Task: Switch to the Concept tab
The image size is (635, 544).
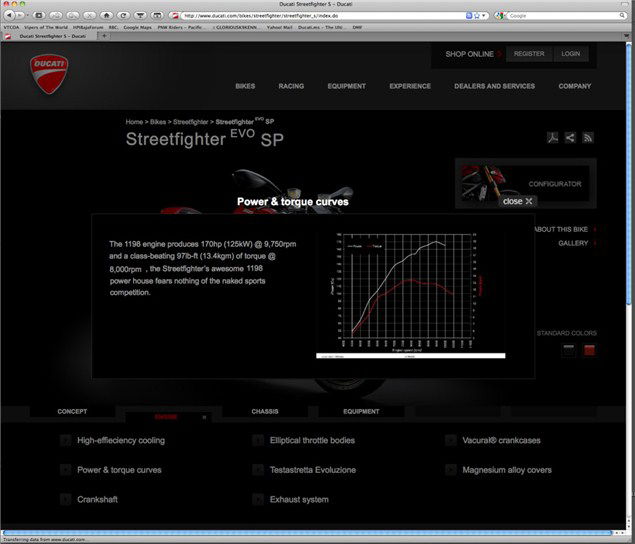Action: pos(72,411)
